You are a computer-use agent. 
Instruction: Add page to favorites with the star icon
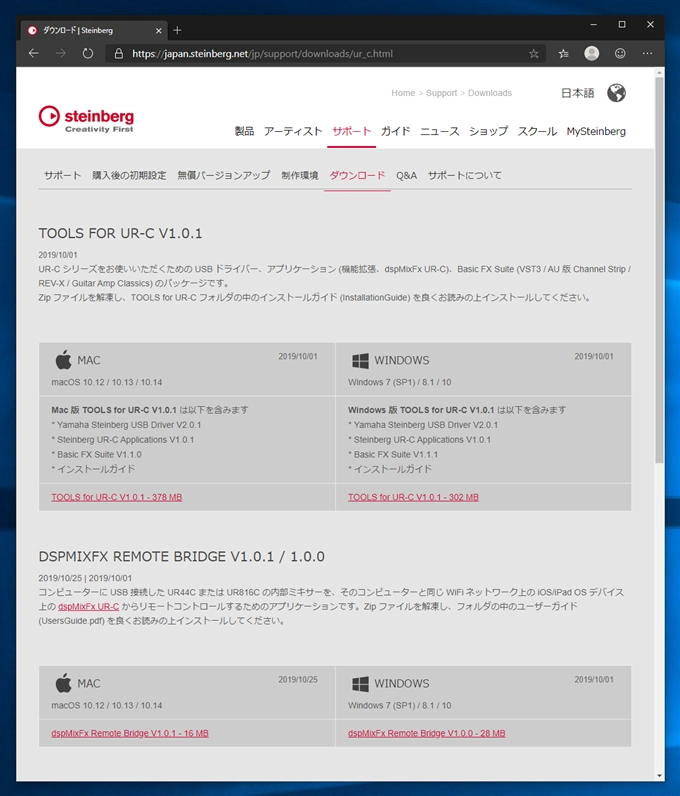[x=534, y=53]
